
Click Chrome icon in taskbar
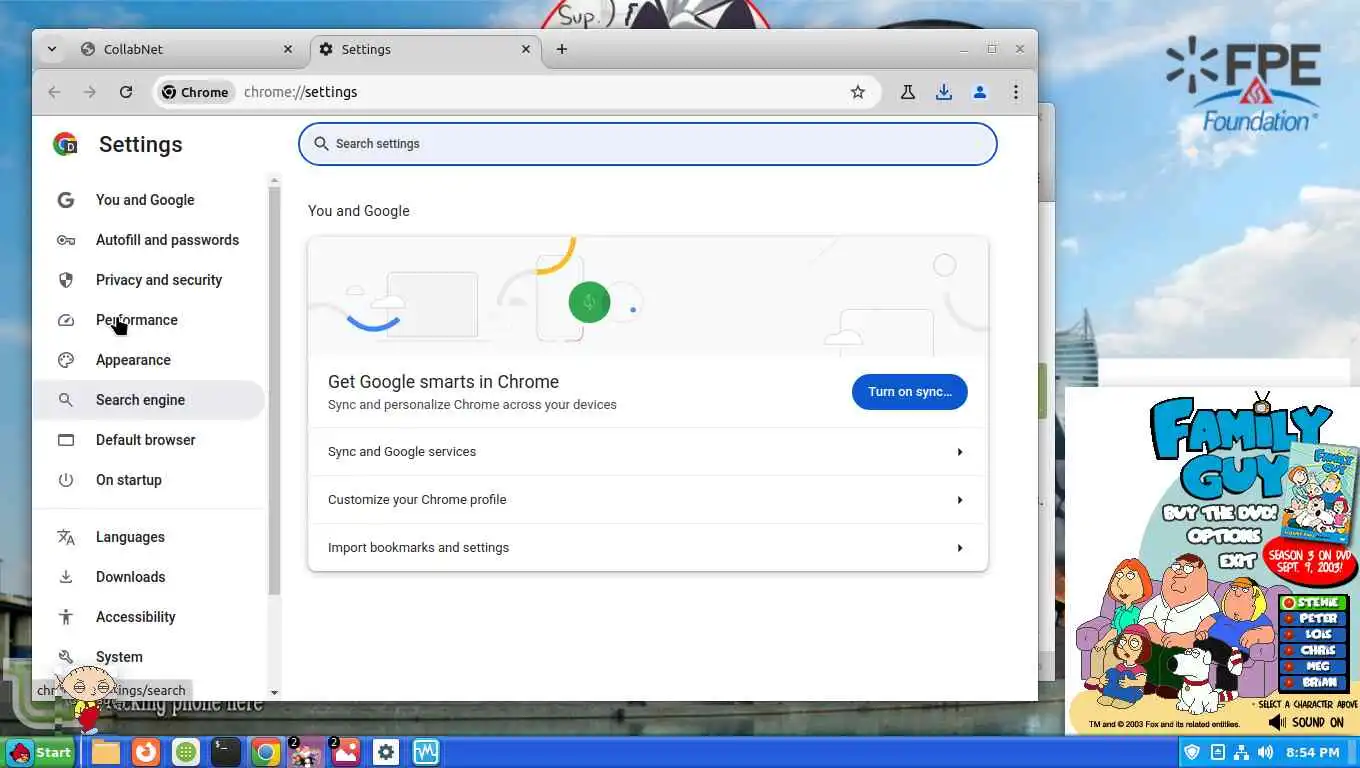tap(266, 752)
